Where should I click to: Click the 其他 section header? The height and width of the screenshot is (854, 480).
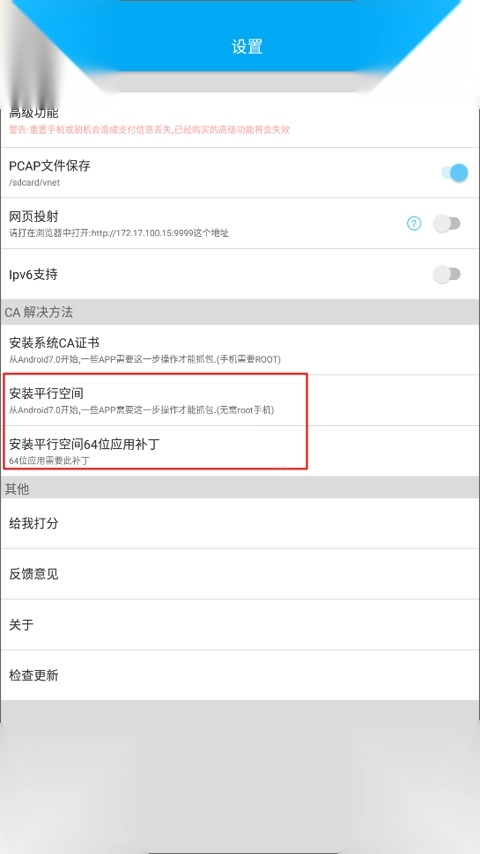[240, 489]
